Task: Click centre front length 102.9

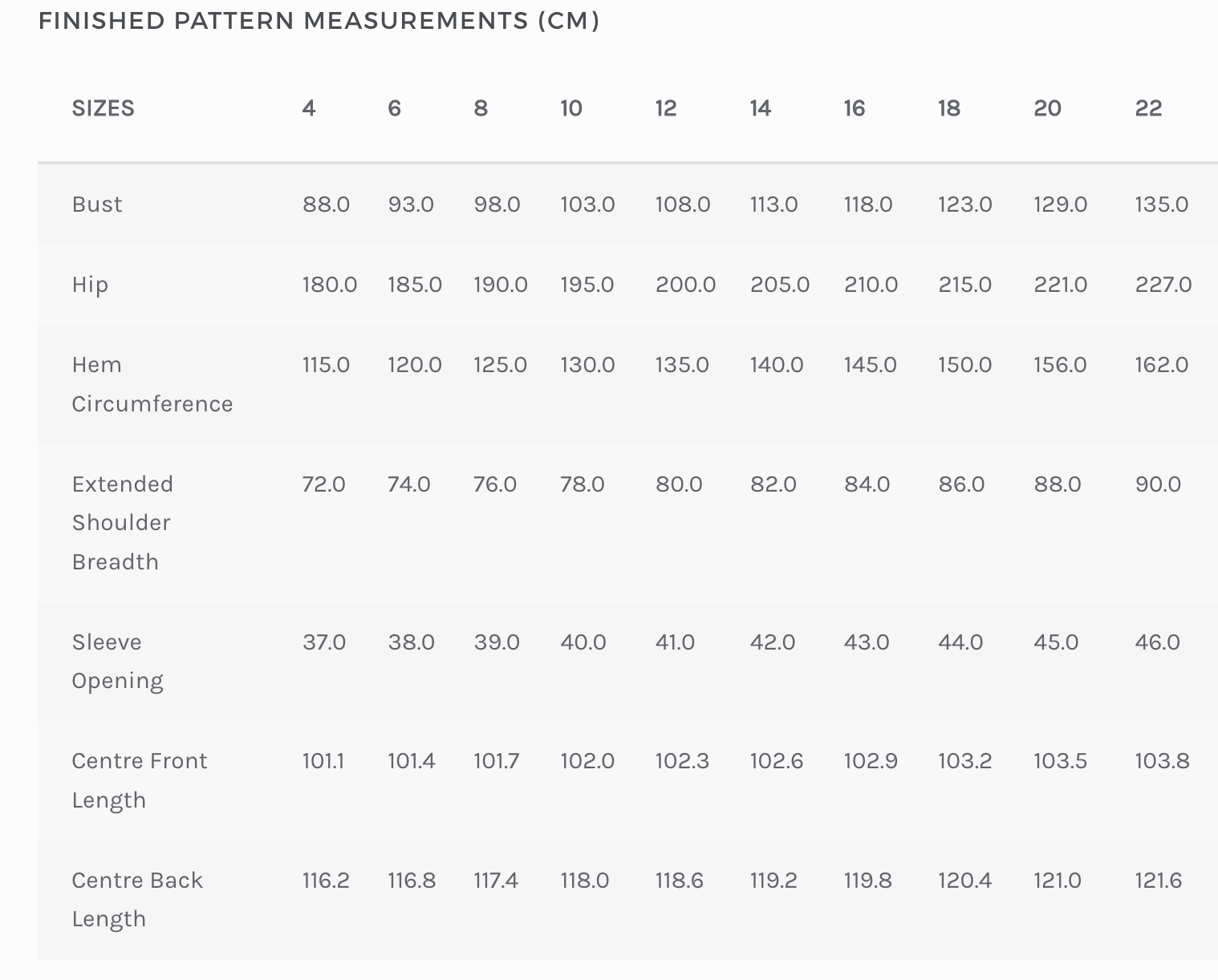Action: pos(871,761)
